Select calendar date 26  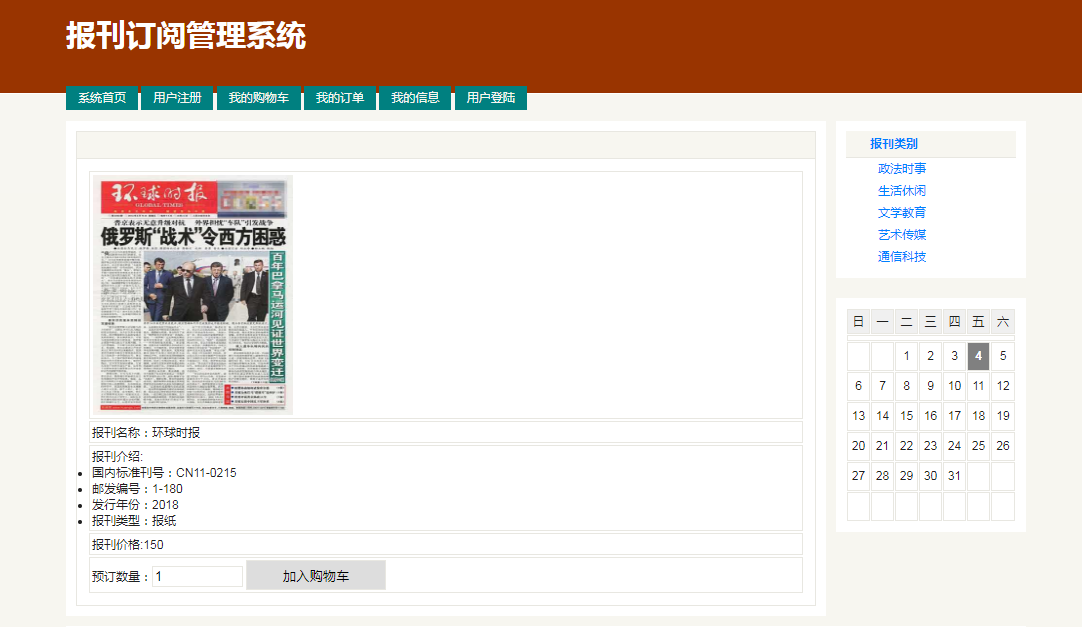point(1003,446)
